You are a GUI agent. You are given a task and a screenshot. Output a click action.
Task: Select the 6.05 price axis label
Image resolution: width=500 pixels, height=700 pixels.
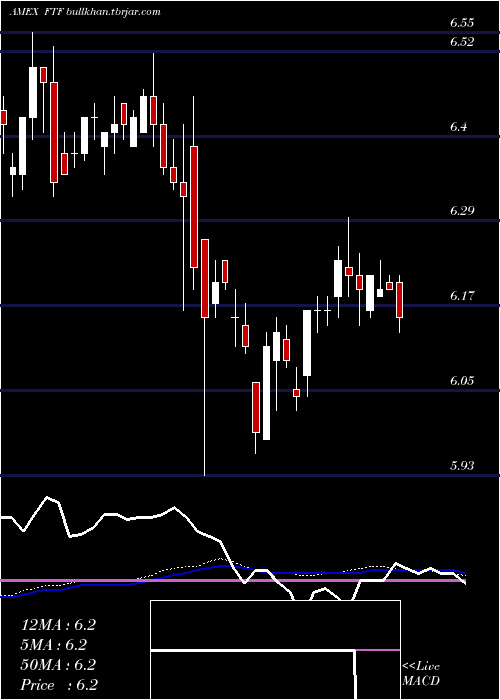click(462, 380)
